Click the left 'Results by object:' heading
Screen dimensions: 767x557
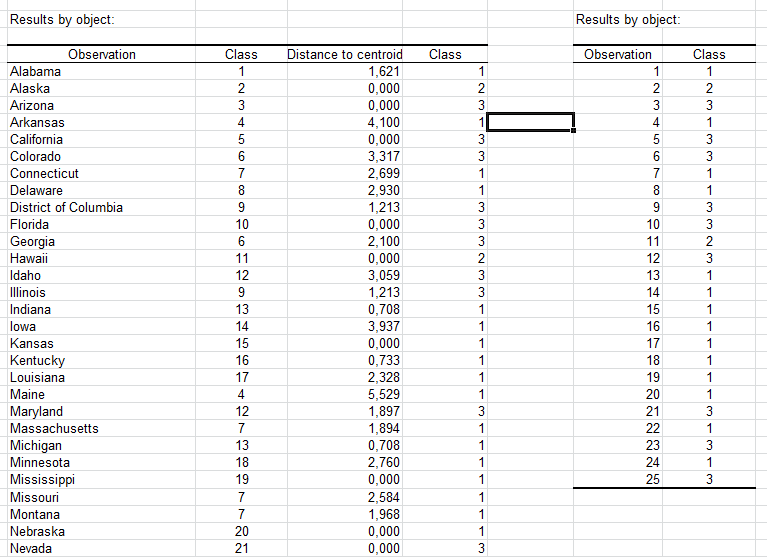click(62, 20)
